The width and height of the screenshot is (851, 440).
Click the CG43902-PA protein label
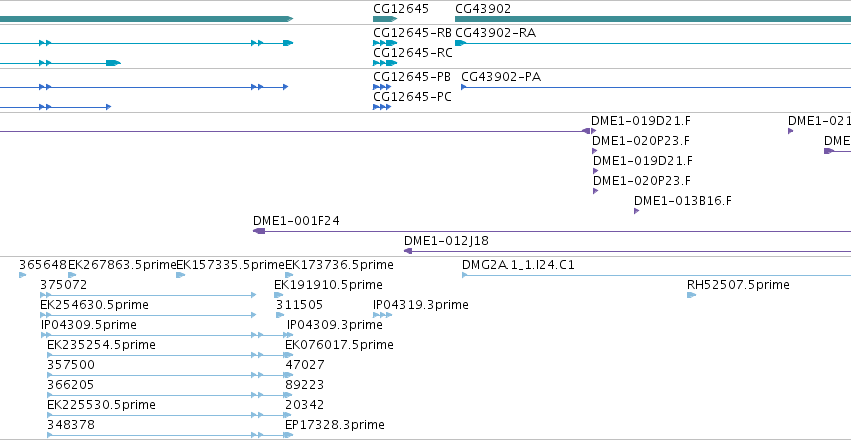(501, 77)
